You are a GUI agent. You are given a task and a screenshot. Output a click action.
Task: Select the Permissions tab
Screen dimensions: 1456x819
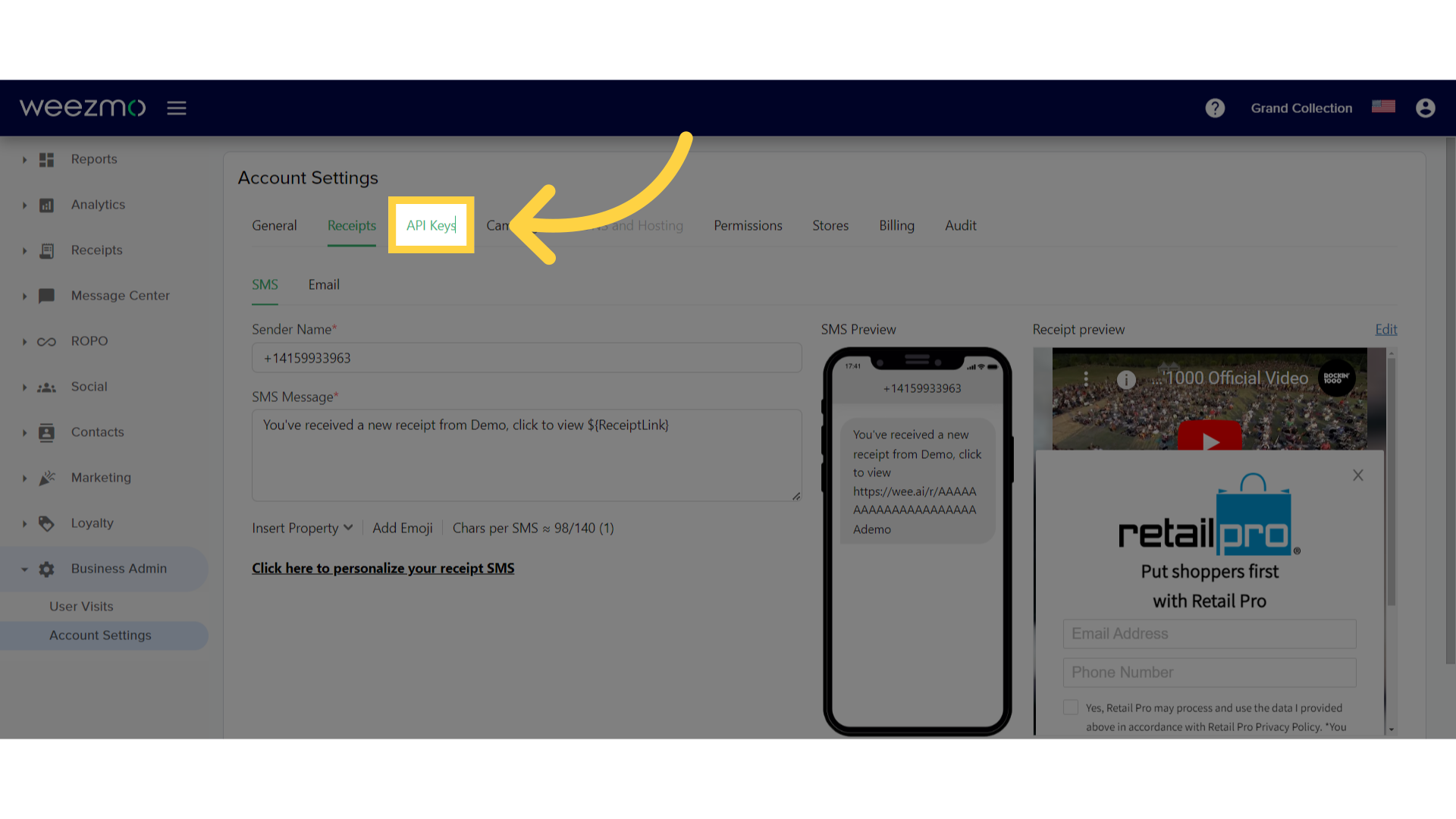tap(748, 225)
